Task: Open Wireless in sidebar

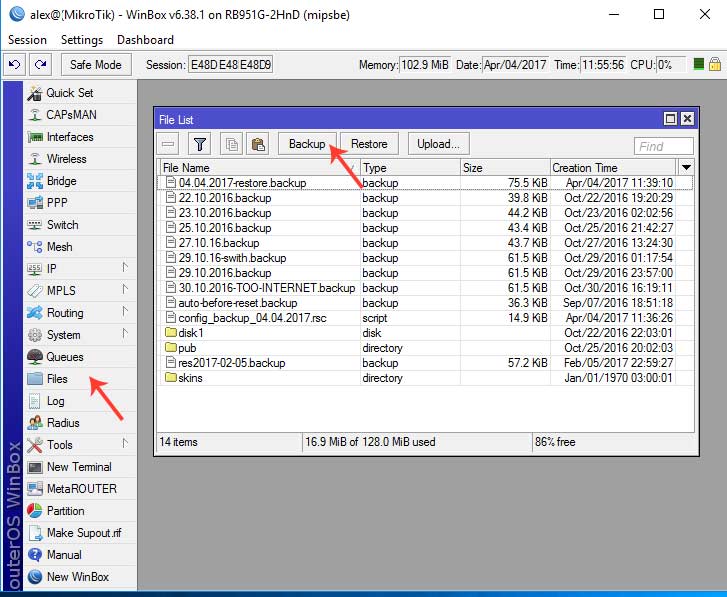Action: click(80, 159)
